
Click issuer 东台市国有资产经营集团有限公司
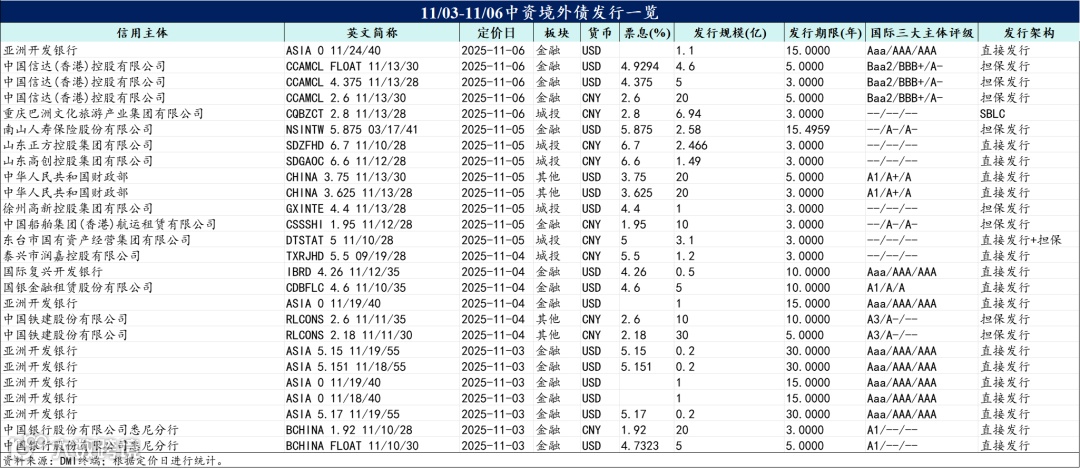point(96,241)
